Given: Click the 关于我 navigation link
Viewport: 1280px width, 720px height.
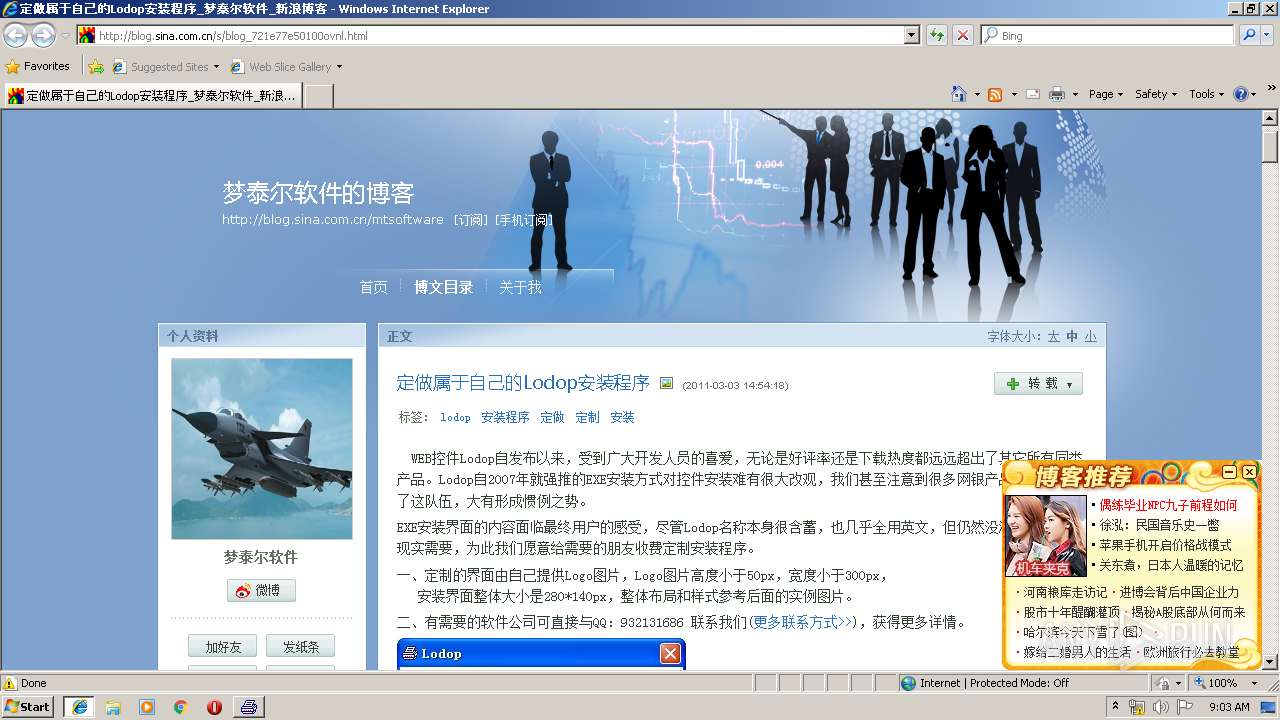Looking at the screenshot, I should 520,287.
